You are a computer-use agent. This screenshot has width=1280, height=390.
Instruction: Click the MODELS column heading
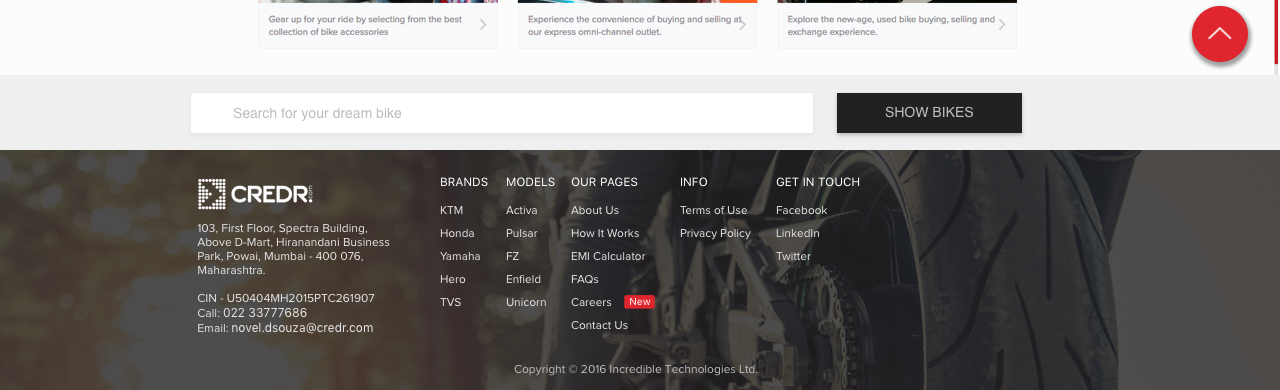(x=530, y=182)
